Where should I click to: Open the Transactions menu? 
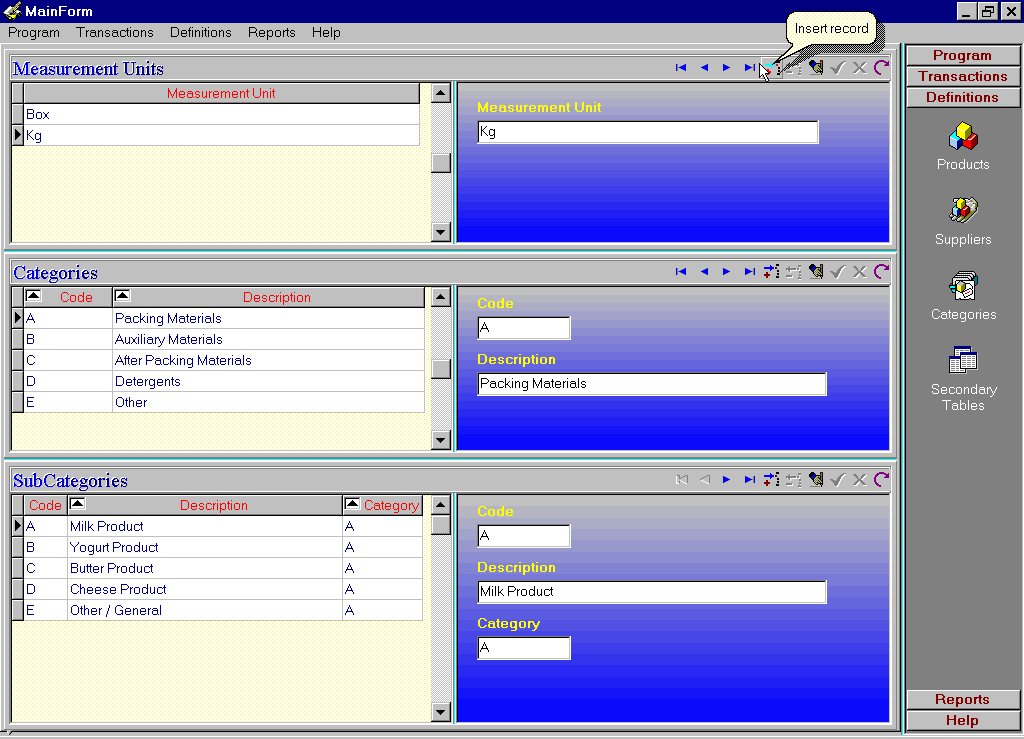115,32
